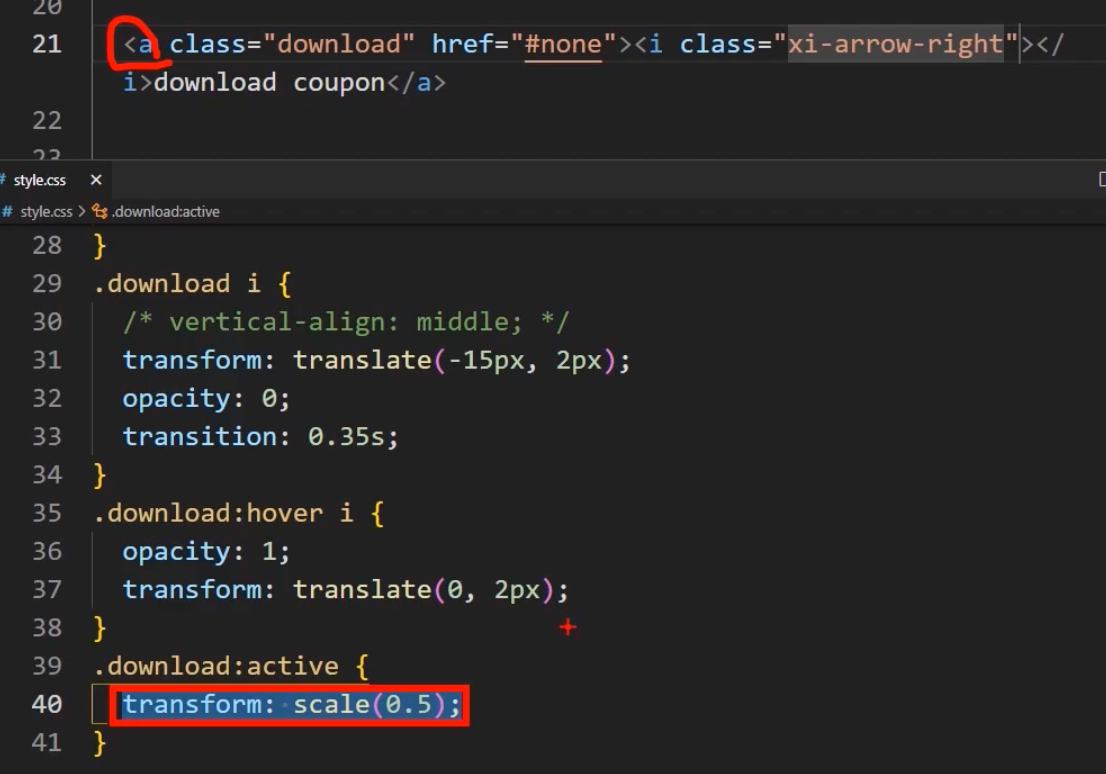
Task: Click the 'download coupon' anchor text
Action: pos(269,83)
